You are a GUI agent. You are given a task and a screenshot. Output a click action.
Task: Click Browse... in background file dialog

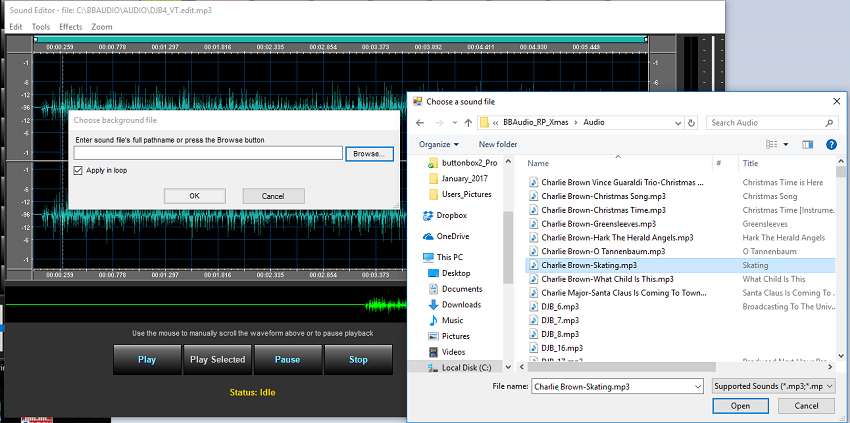(x=369, y=154)
